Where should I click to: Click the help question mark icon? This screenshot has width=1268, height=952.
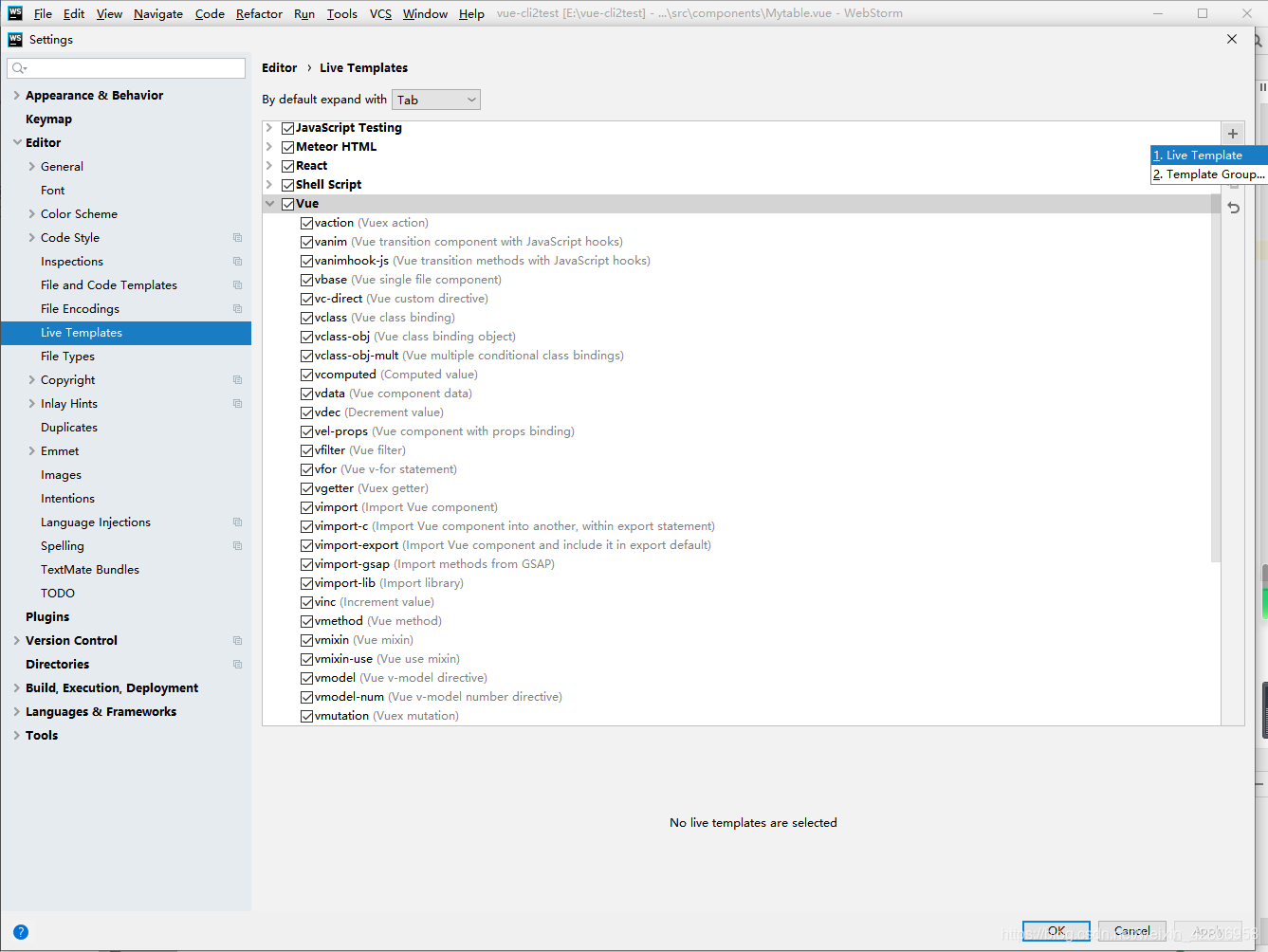21,932
